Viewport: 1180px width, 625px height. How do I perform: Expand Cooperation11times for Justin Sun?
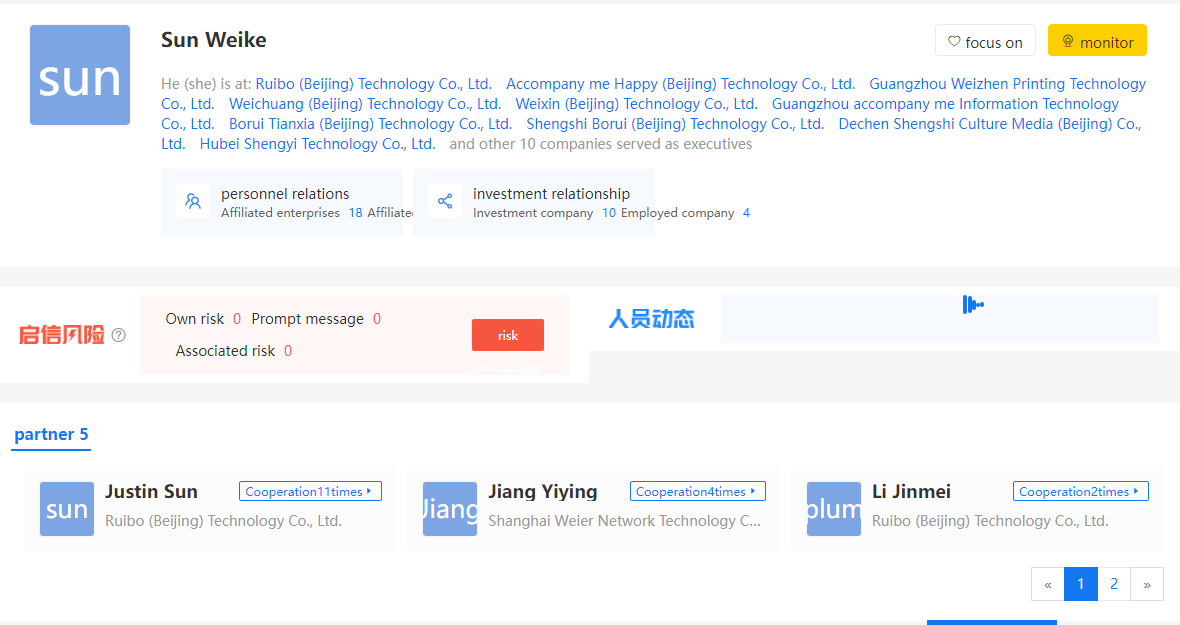click(x=310, y=491)
